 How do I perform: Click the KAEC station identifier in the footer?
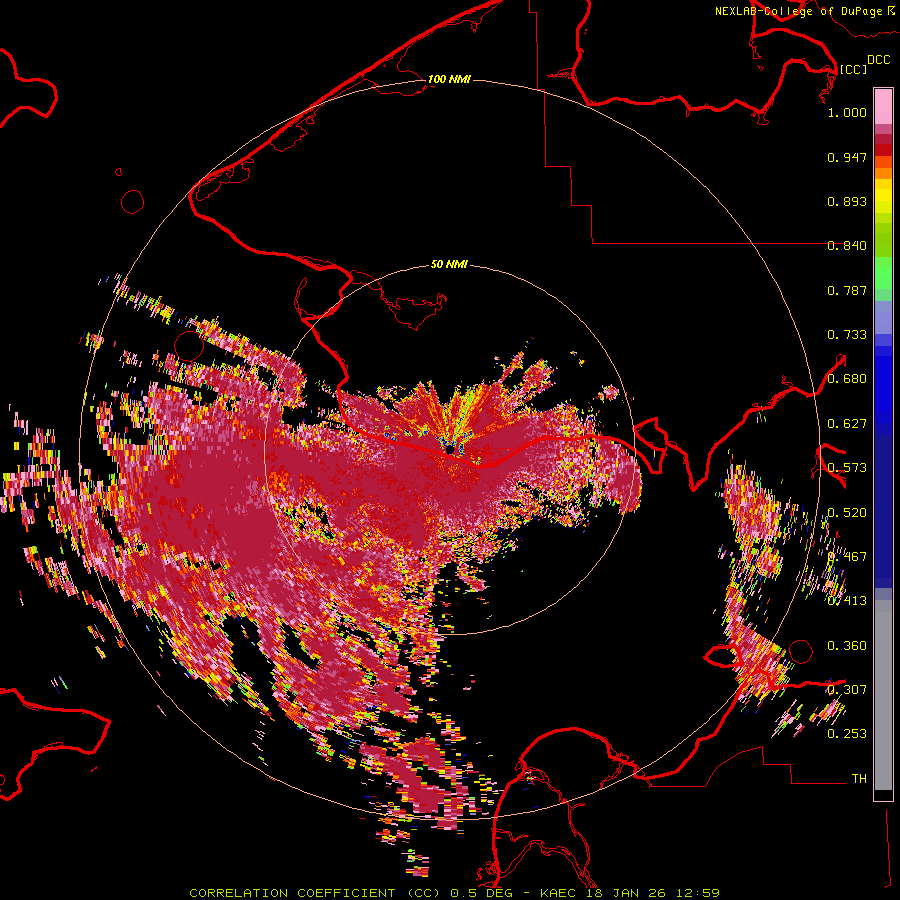[x=560, y=893]
